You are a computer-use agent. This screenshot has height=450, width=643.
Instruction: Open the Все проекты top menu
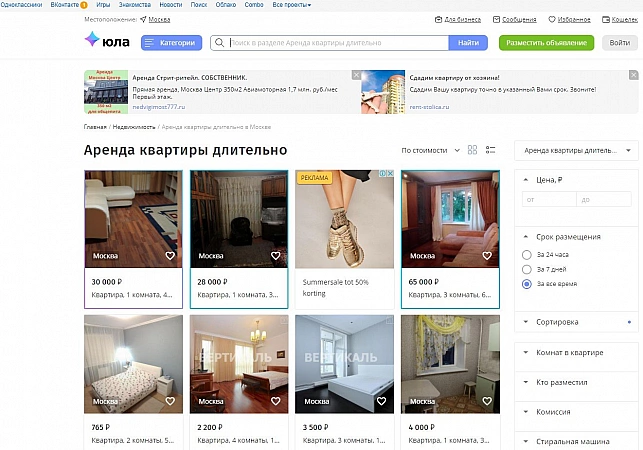tap(292, 5)
